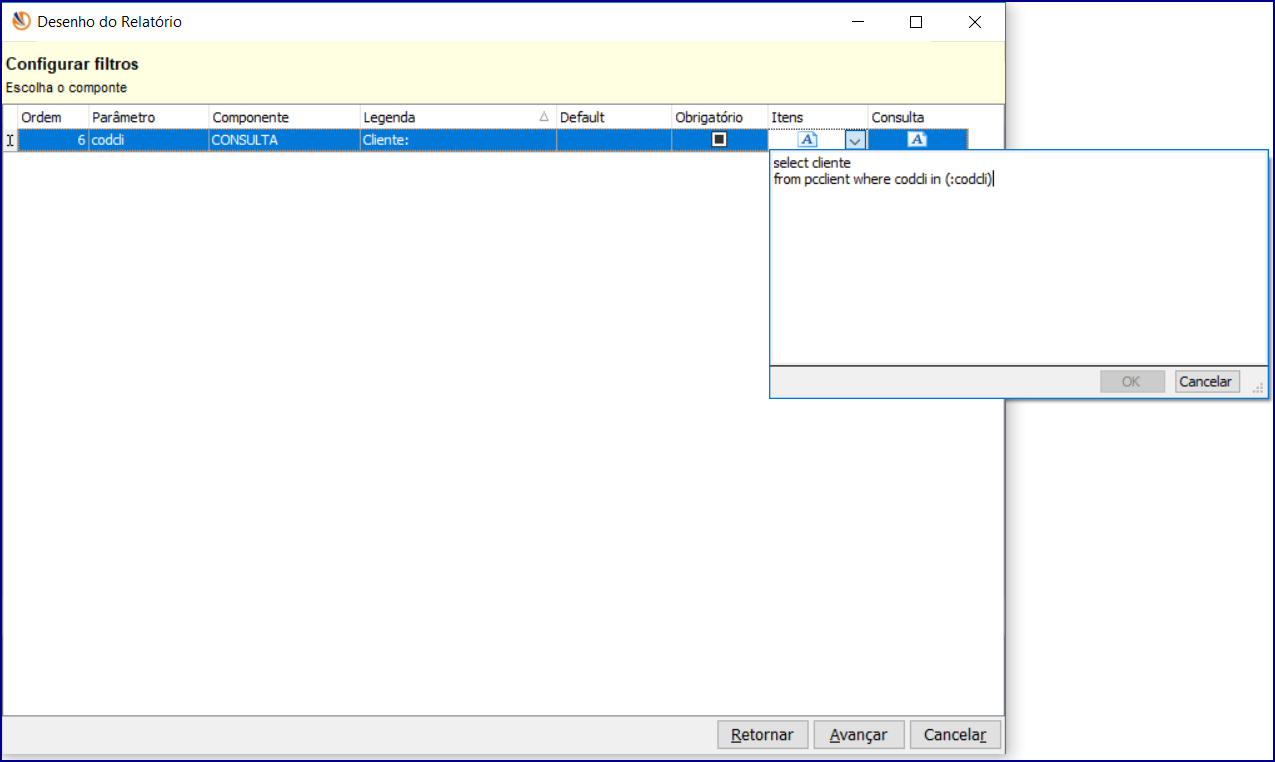Click the app logo icon in title bar
This screenshot has height=762, width=1275.
(21, 21)
